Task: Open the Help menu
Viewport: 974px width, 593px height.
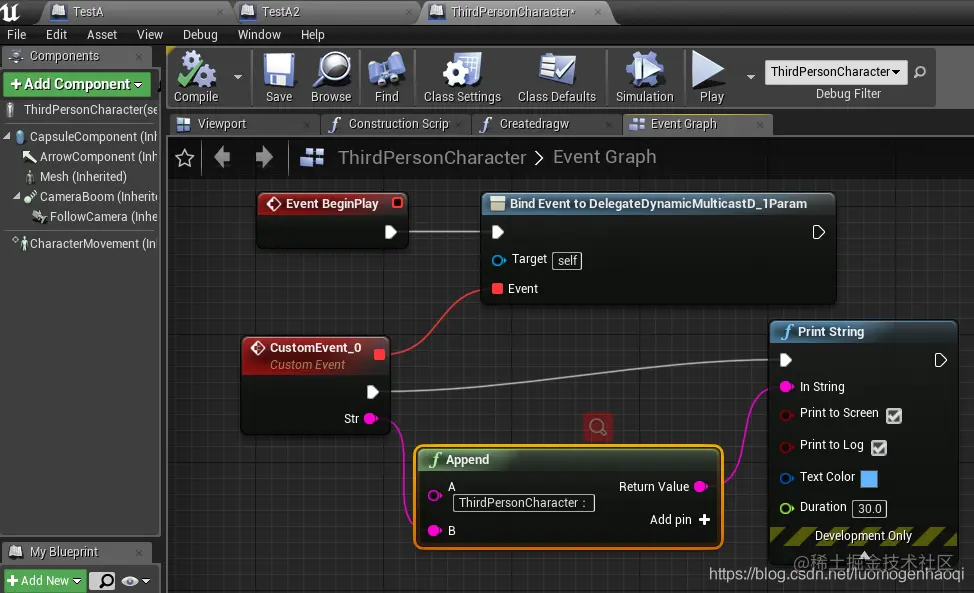Action: click(x=312, y=35)
